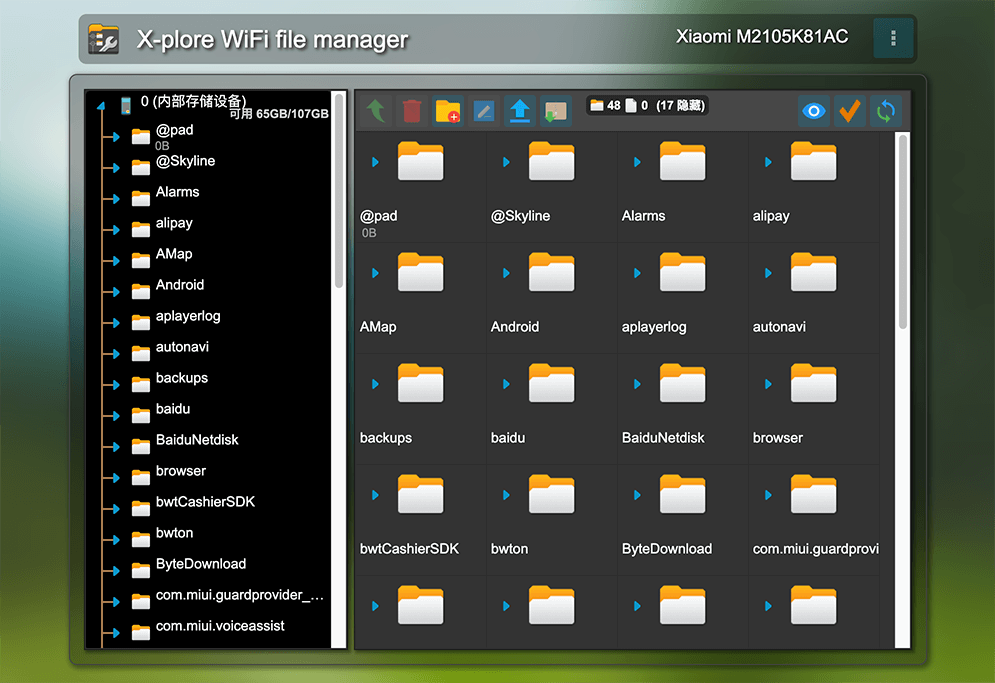The image size is (995, 683).
Task: Expand arrow beside grid folder Android
Action: point(506,273)
